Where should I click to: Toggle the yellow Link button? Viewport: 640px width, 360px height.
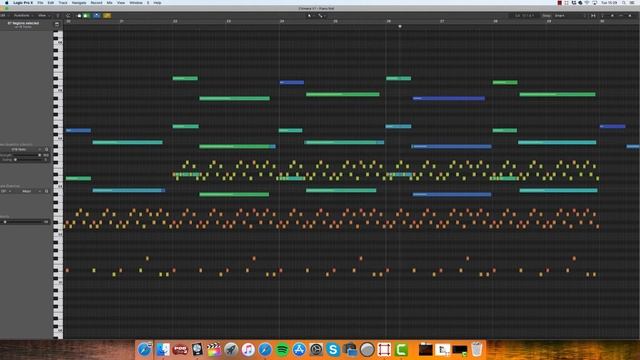107,16
